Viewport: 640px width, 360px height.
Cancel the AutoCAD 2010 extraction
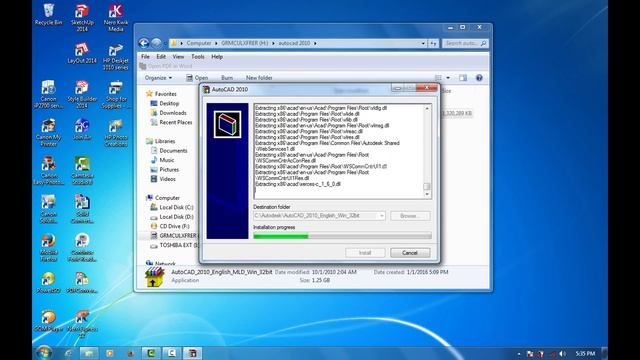pyautogui.click(x=410, y=253)
